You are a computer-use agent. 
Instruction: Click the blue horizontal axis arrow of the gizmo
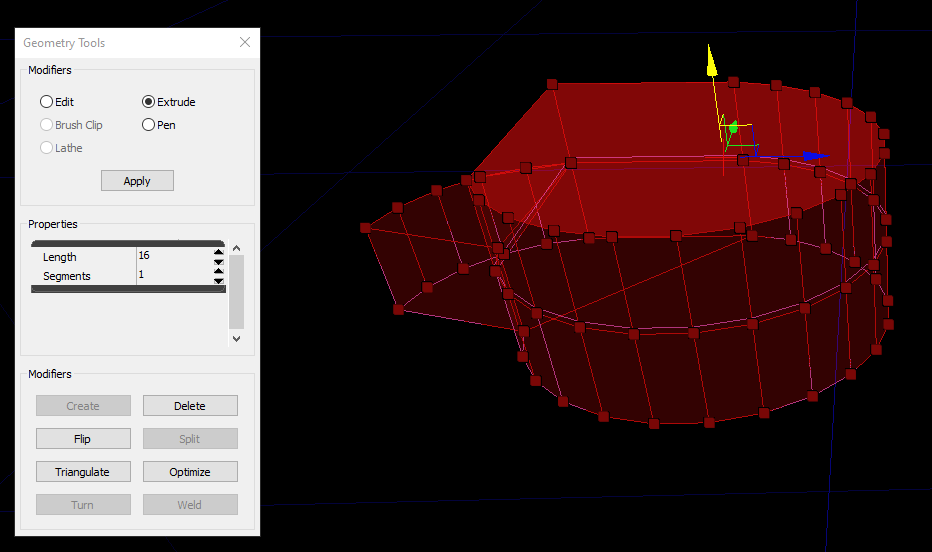tap(814, 156)
